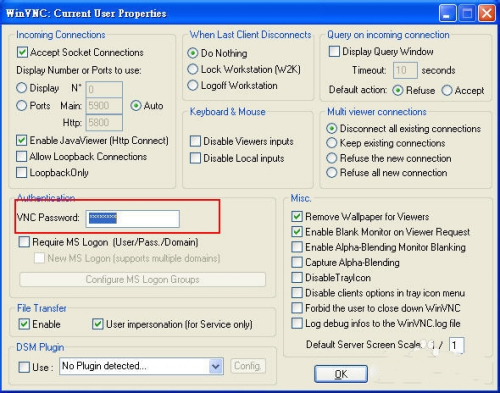Check the DSM Plugin Use checkbox
This screenshot has height=393, width=500.
coord(24,367)
